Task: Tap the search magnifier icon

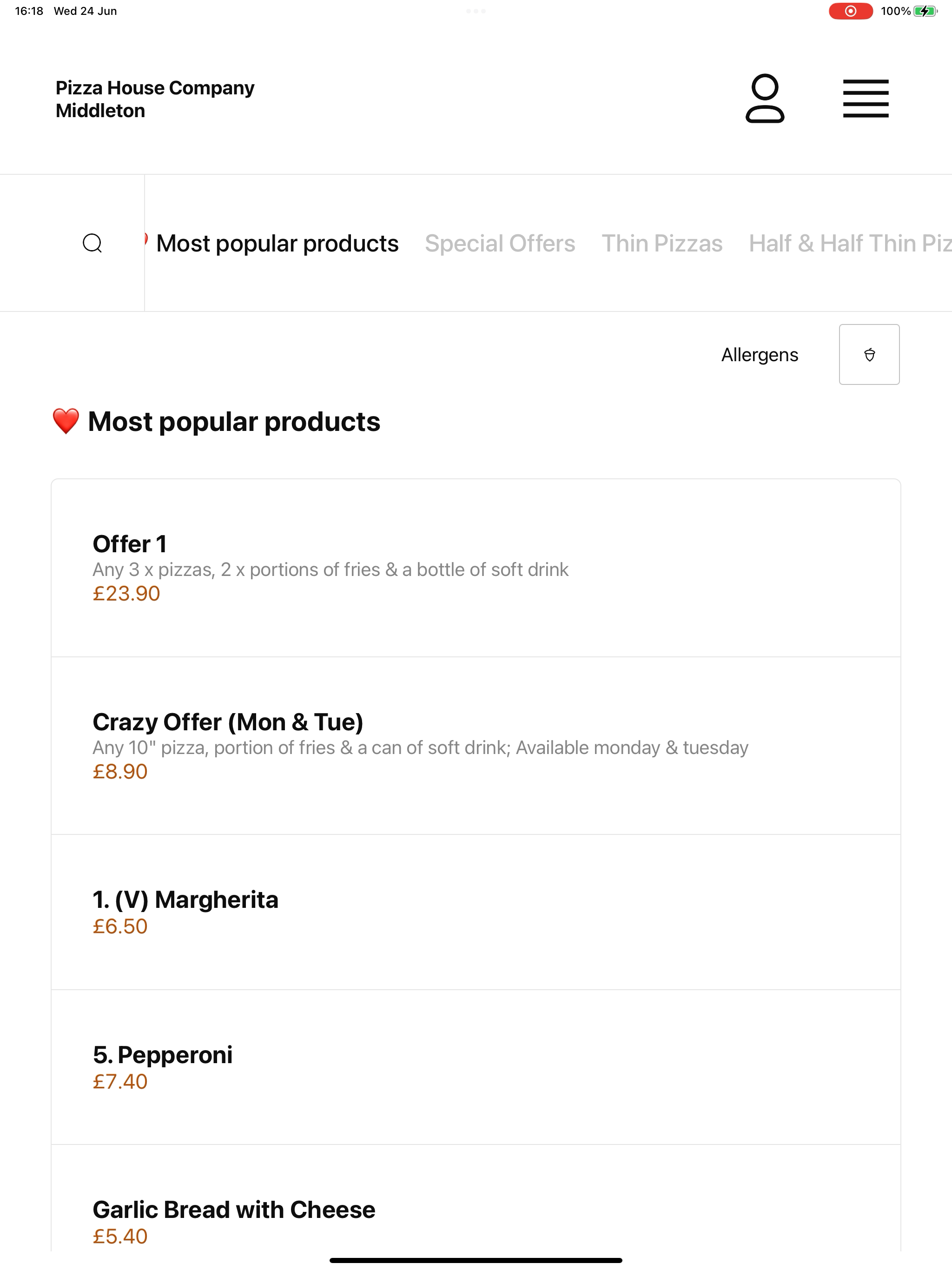Action: coord(93,244)
